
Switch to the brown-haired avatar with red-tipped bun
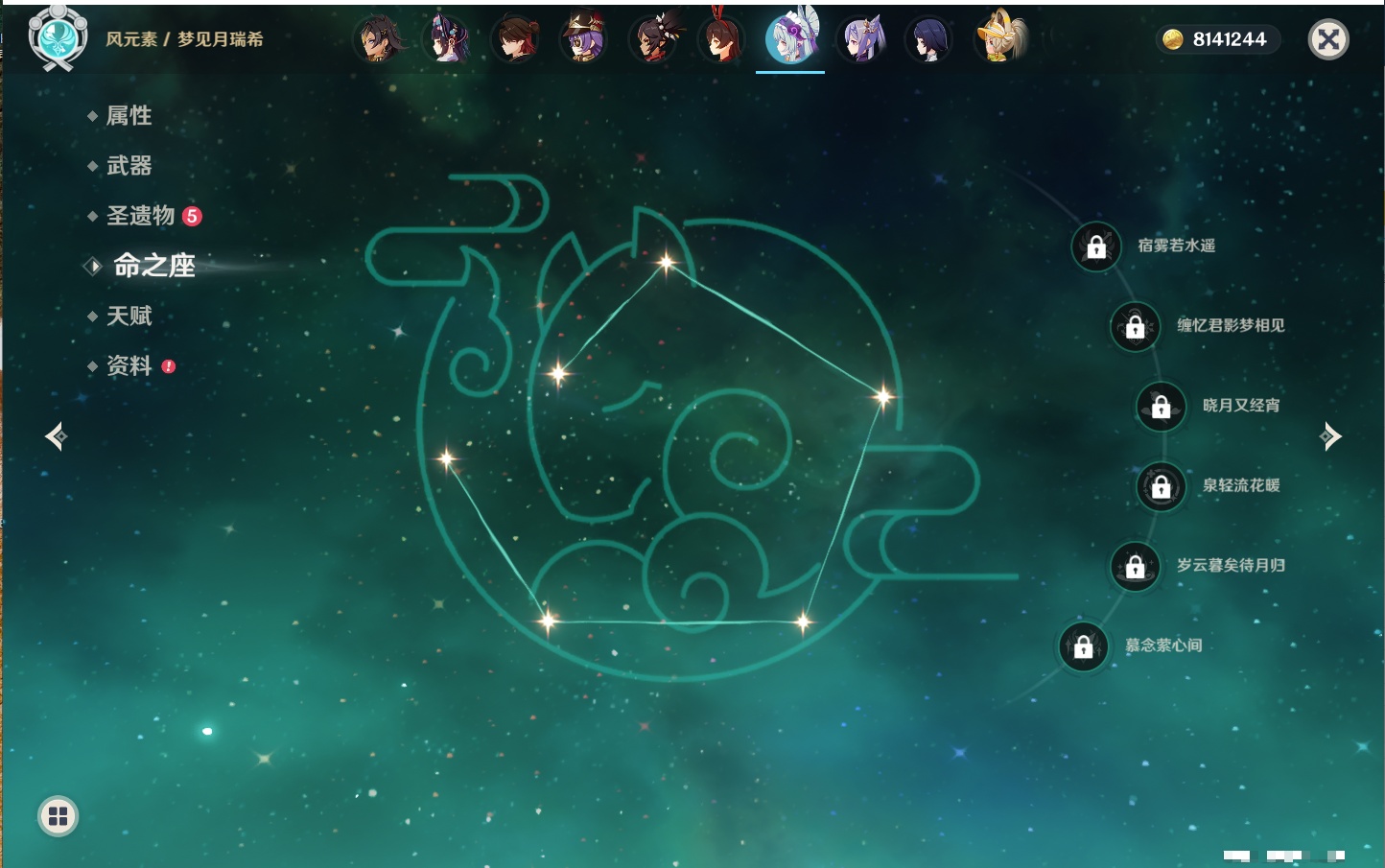(x=516, y=39)
